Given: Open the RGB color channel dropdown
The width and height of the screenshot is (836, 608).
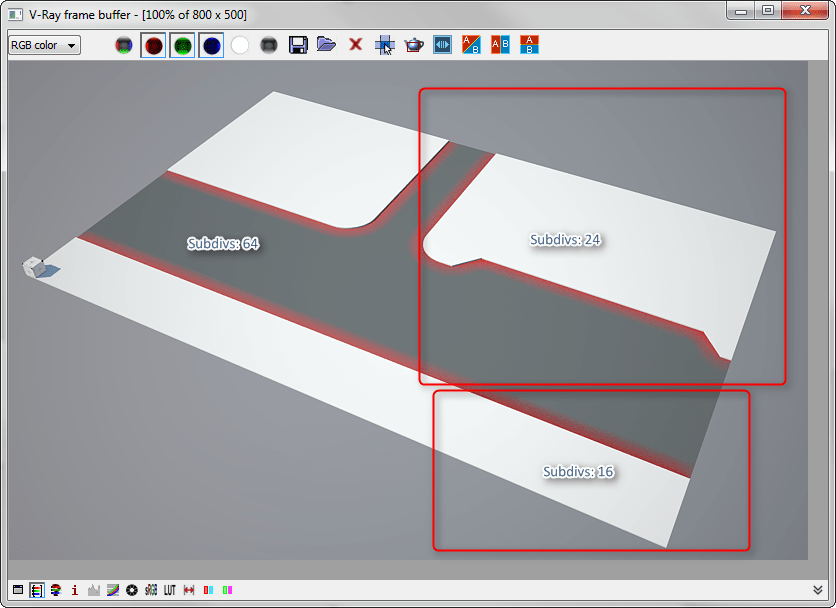Looking at the screenshot, I should point(44,45).
